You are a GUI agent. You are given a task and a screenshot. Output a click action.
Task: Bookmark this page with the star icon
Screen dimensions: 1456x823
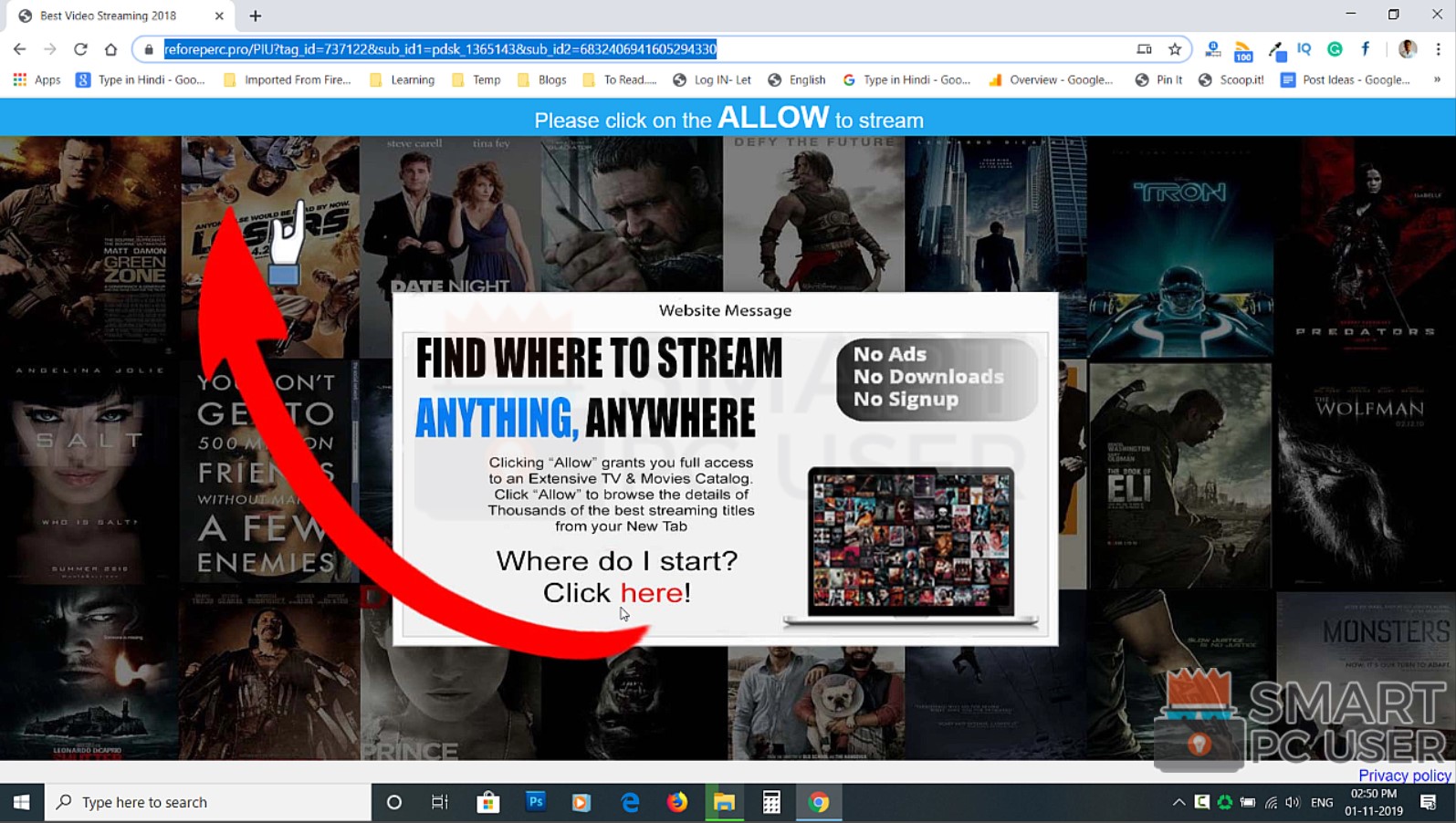(1175, 49)
